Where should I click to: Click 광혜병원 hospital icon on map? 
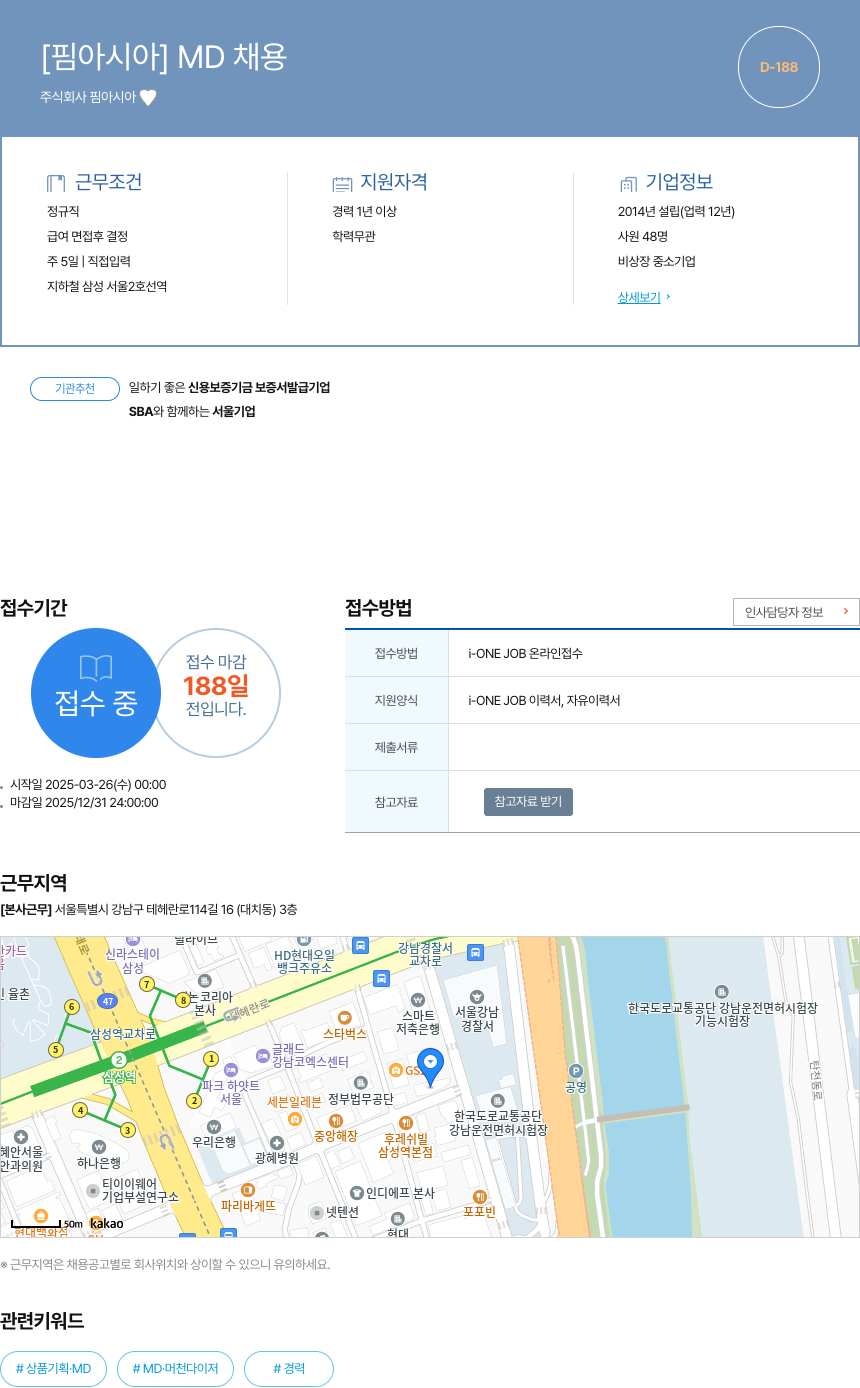277,1142
